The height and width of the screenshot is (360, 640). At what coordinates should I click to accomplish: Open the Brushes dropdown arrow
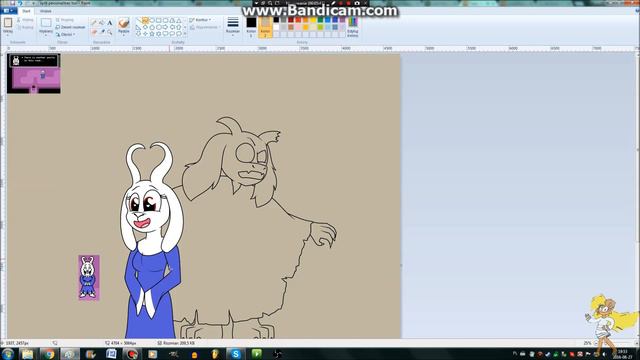click(123, 36)
